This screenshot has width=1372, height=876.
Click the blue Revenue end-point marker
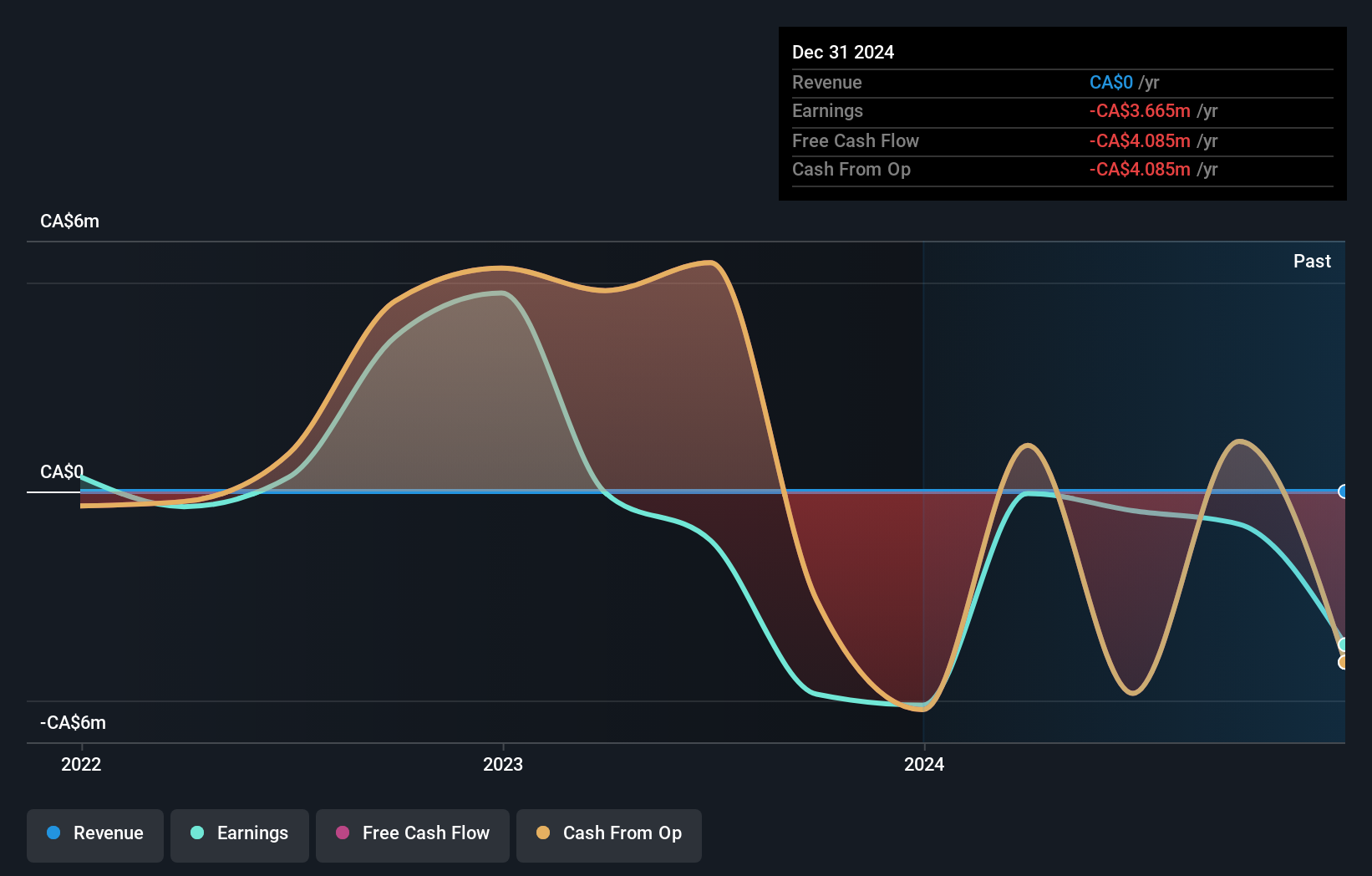(1343, 491)
